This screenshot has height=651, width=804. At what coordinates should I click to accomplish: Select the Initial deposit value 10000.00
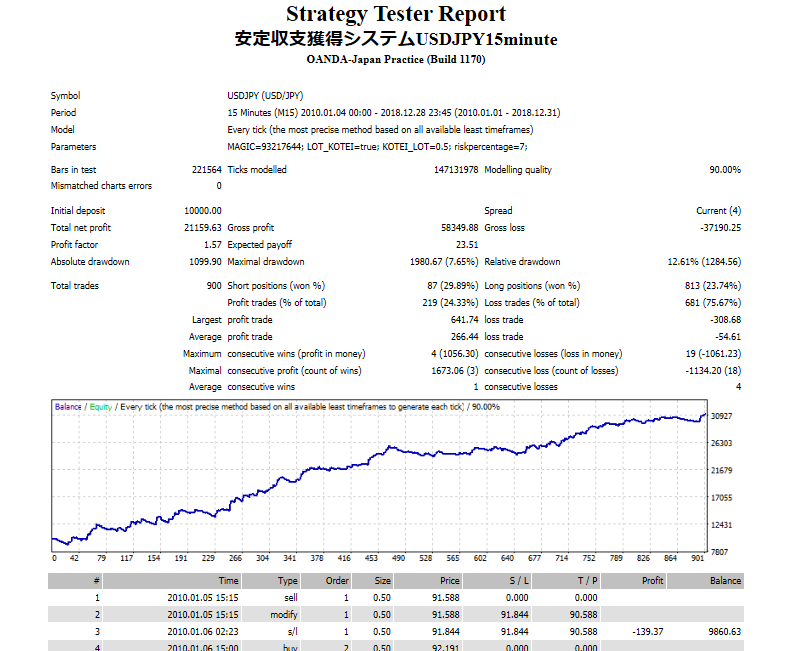tap(203, 211)
